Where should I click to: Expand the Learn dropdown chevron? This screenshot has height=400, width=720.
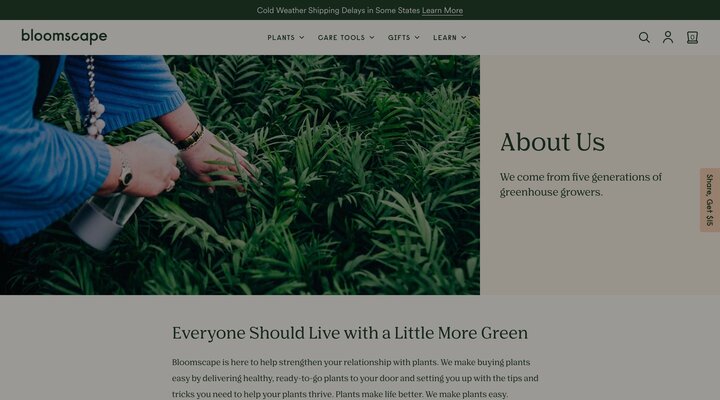pos(464,38)
